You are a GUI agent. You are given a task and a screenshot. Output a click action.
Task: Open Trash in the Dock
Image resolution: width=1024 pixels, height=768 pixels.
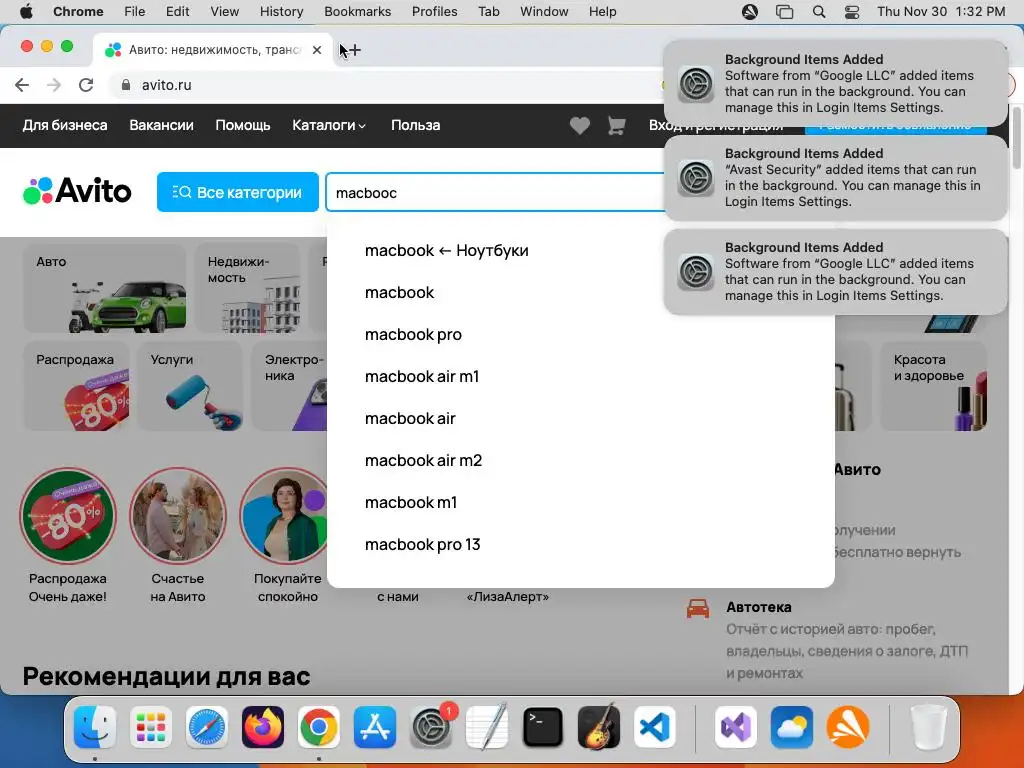[x=929, y=727]
